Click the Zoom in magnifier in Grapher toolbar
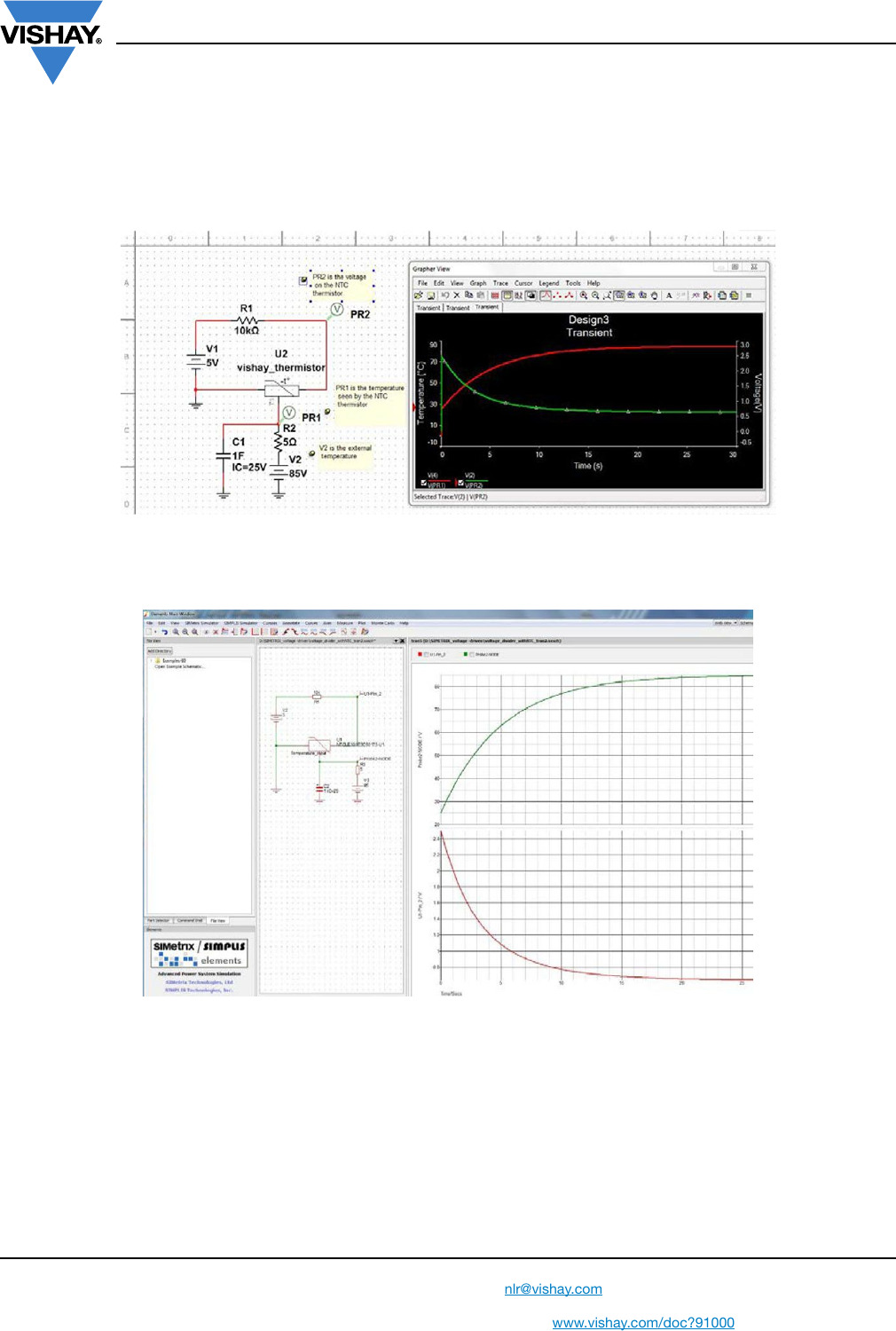Image resolution: width=896 pixels, height=1331 pixels. point(584,295)
